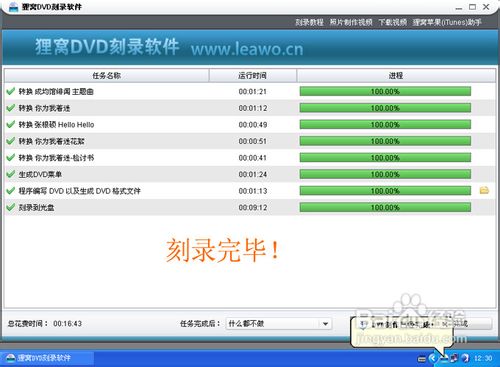This screenshot has width=500, height=367.
Task: Click the progress bar of 刻录到光盘 row
Action: coord(385,207)
